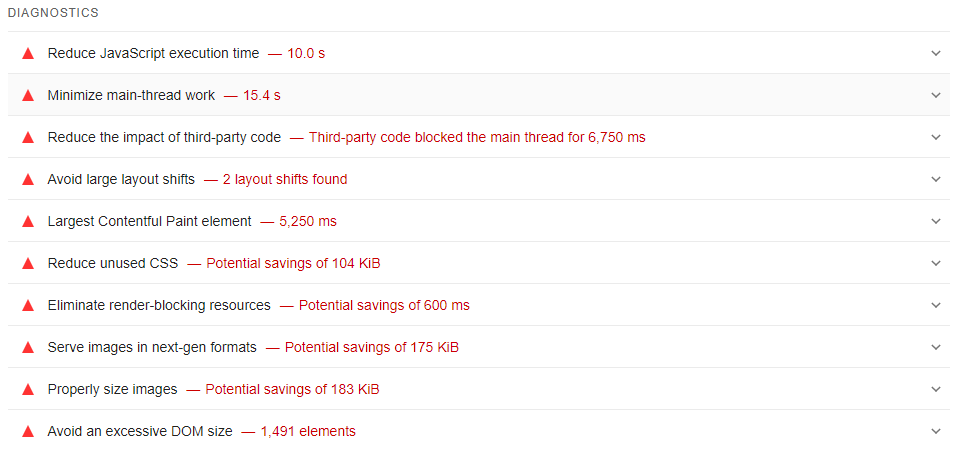The width and height of the screenshot is (957, 451).
Task: Click red triangle beside Reduce unused CSS
Action: (28, 263)
